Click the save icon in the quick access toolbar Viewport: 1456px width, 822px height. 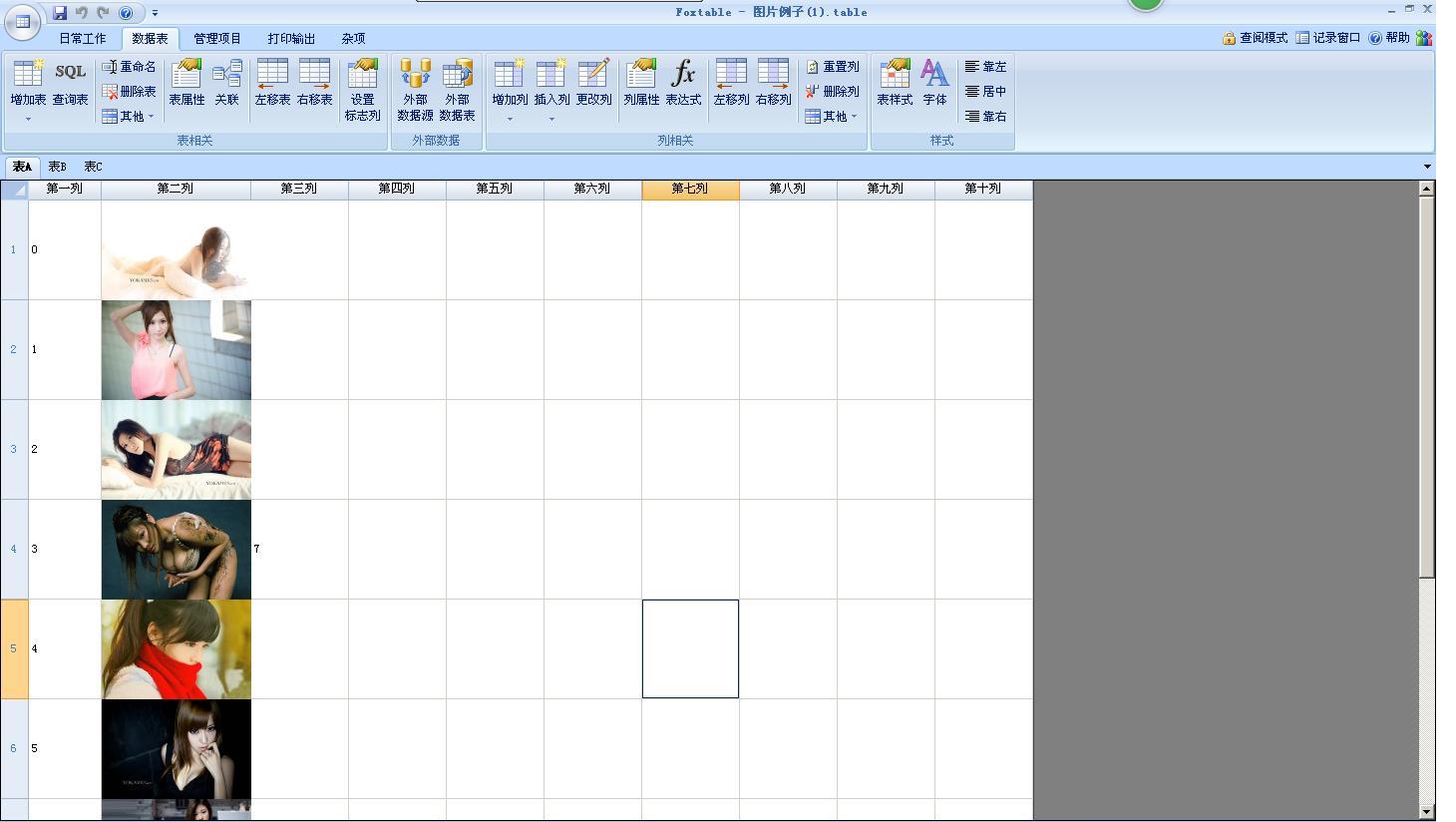coord(60,13)
